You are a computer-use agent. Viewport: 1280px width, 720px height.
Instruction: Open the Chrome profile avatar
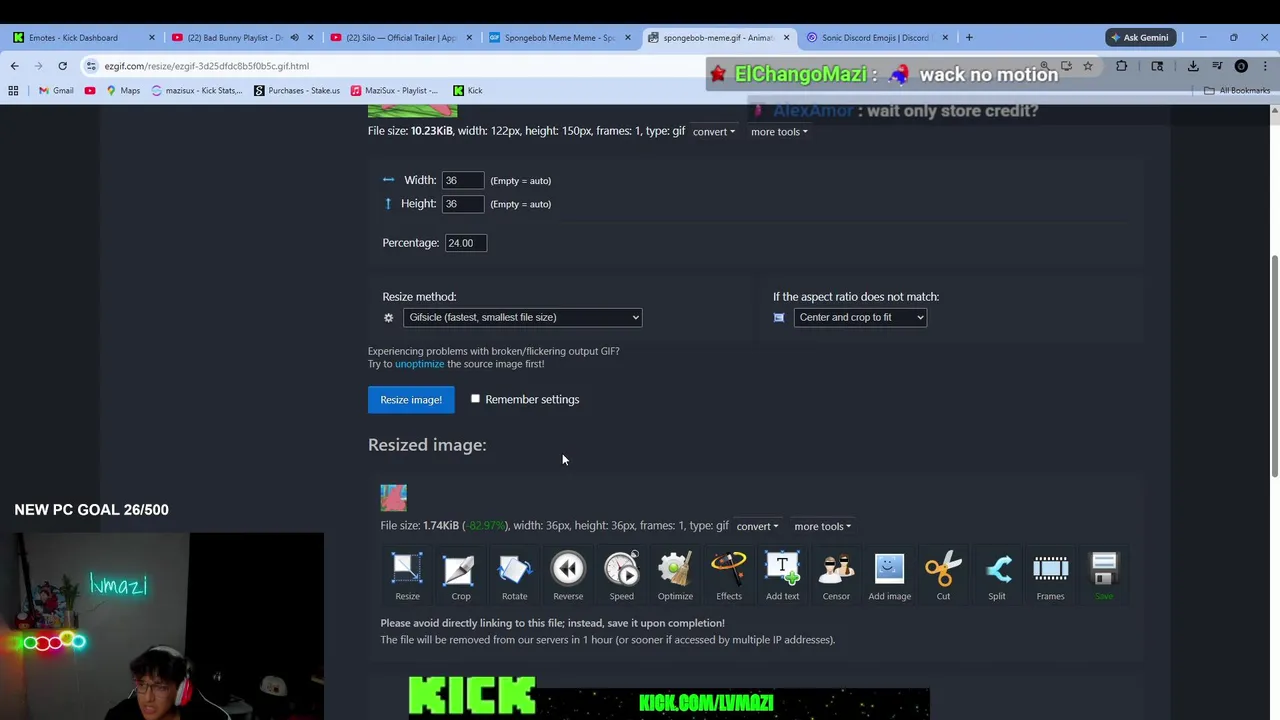point(1241,66)
